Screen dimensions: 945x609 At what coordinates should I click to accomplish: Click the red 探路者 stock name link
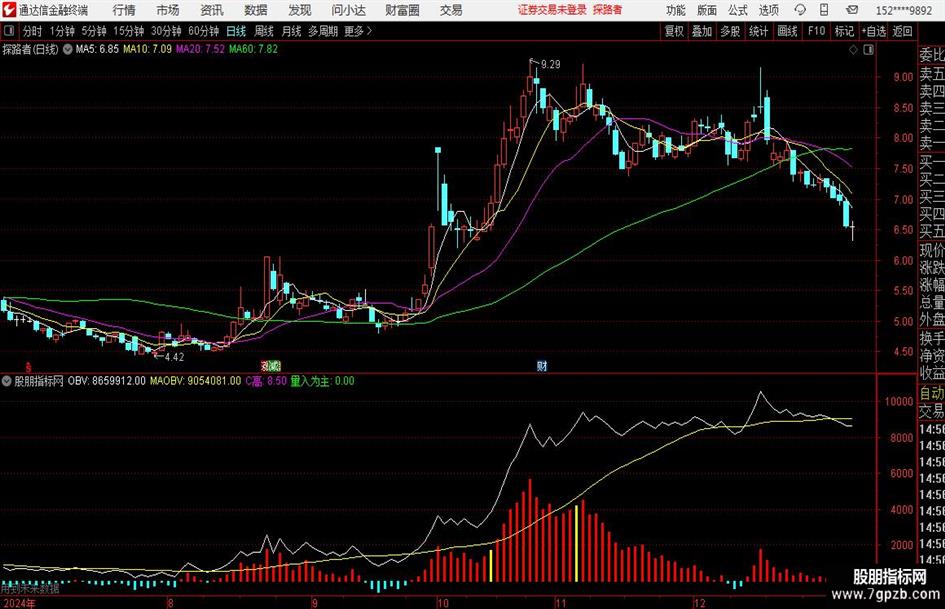coord(607,10)
